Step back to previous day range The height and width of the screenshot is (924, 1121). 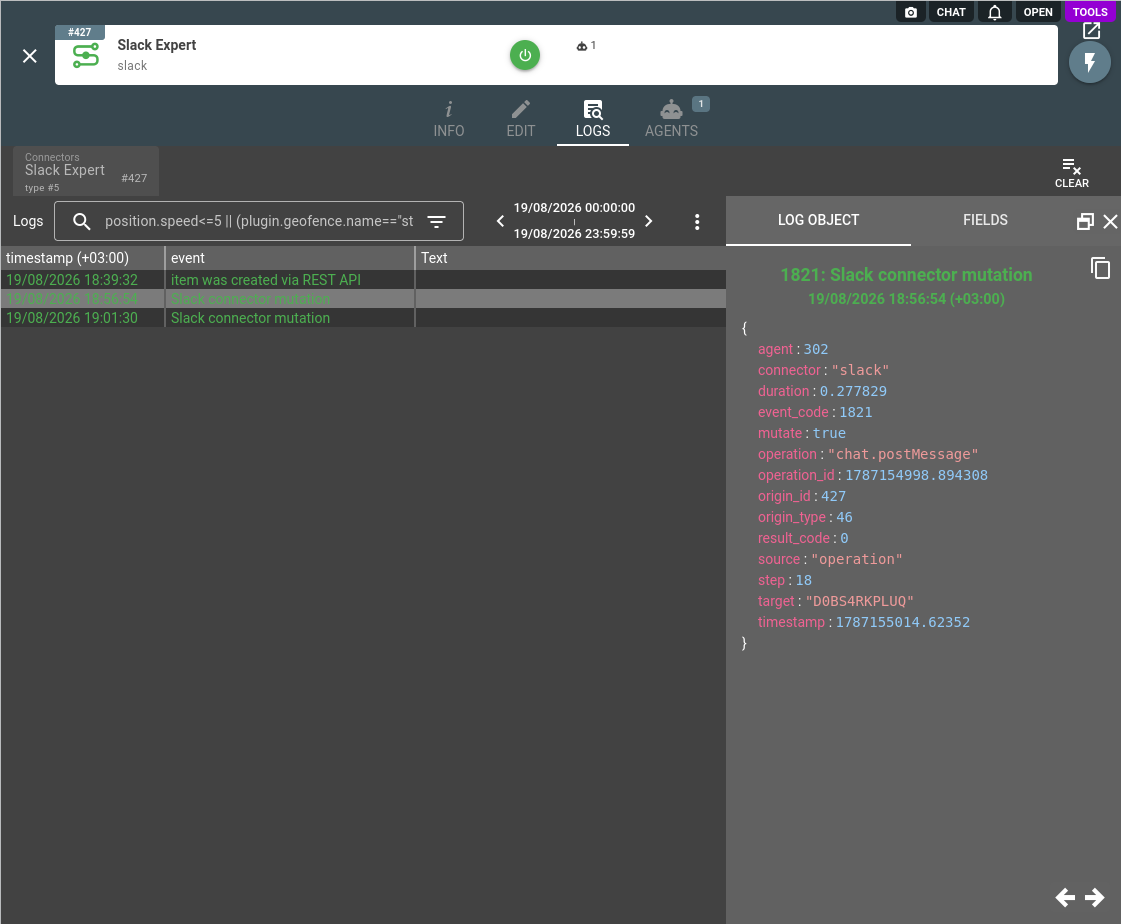[x=500, y=221]
